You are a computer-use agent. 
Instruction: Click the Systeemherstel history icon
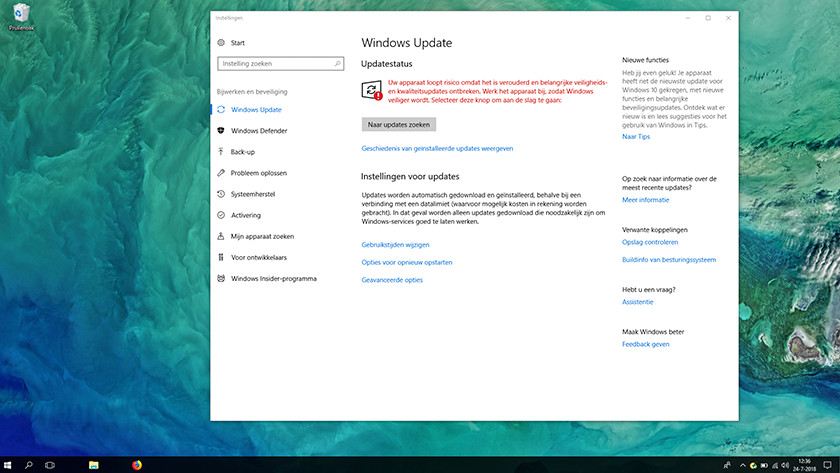[221, 194]
